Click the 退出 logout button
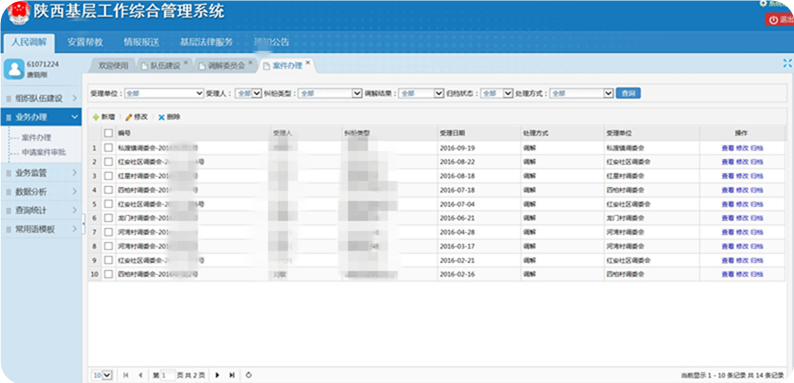The height and width of the screenshot is (383, 794). pyautogui.click(x=780, y=20)
